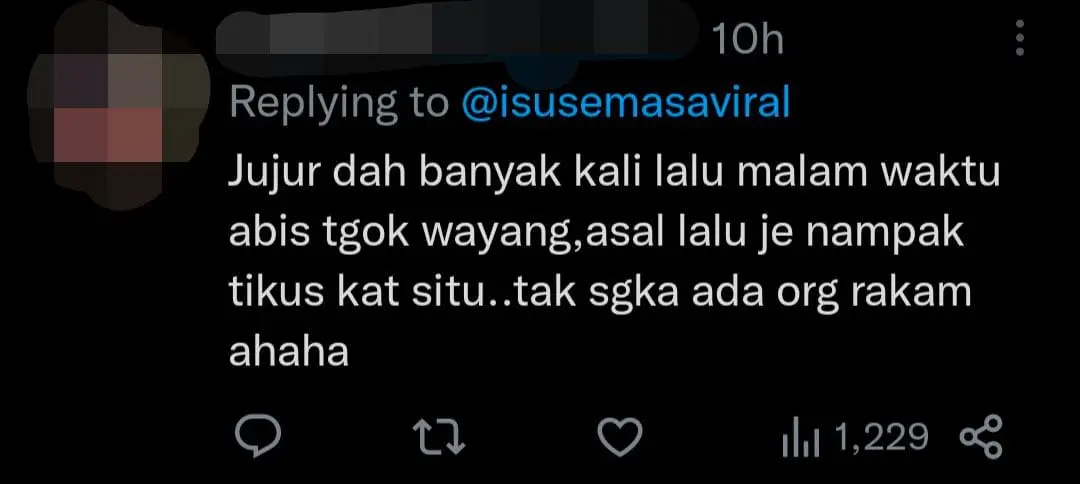Visit the @isusemasaviral profile mention
The image size is (1080, 484).
tap(627, 103)
